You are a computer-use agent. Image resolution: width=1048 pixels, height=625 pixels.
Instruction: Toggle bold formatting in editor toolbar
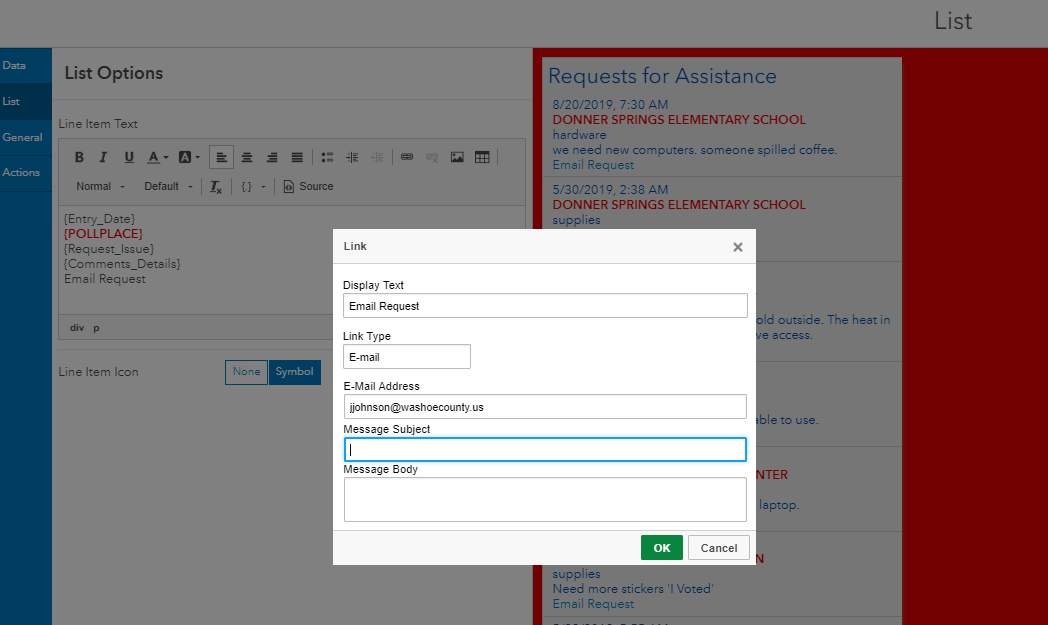tap(79, 157)
